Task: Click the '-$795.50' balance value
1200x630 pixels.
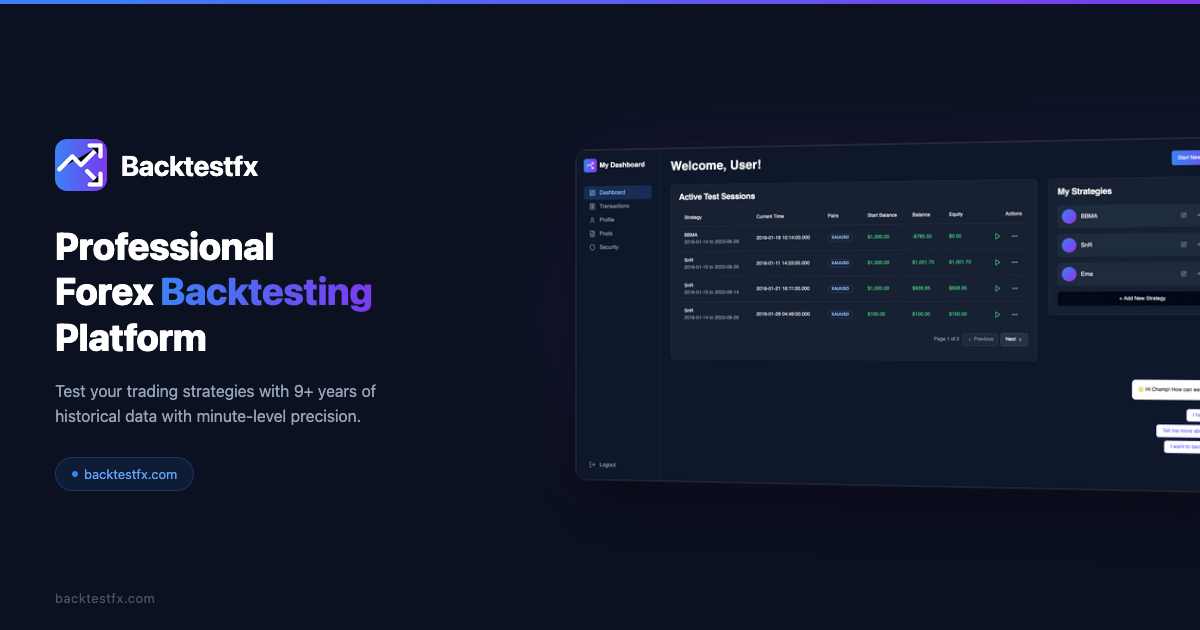Action: coord(922,236)
